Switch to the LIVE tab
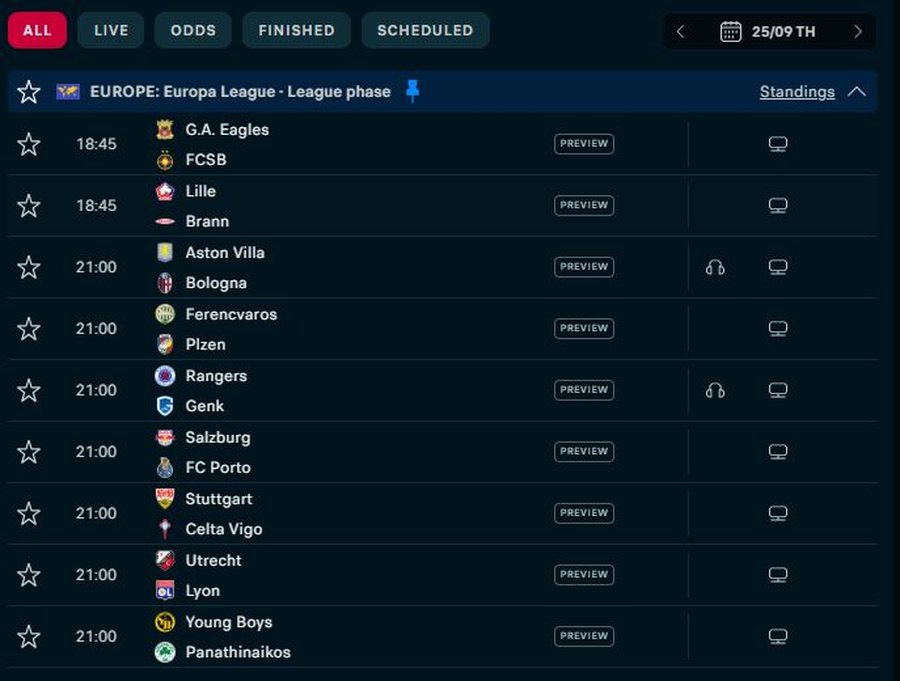 (111, 30)
